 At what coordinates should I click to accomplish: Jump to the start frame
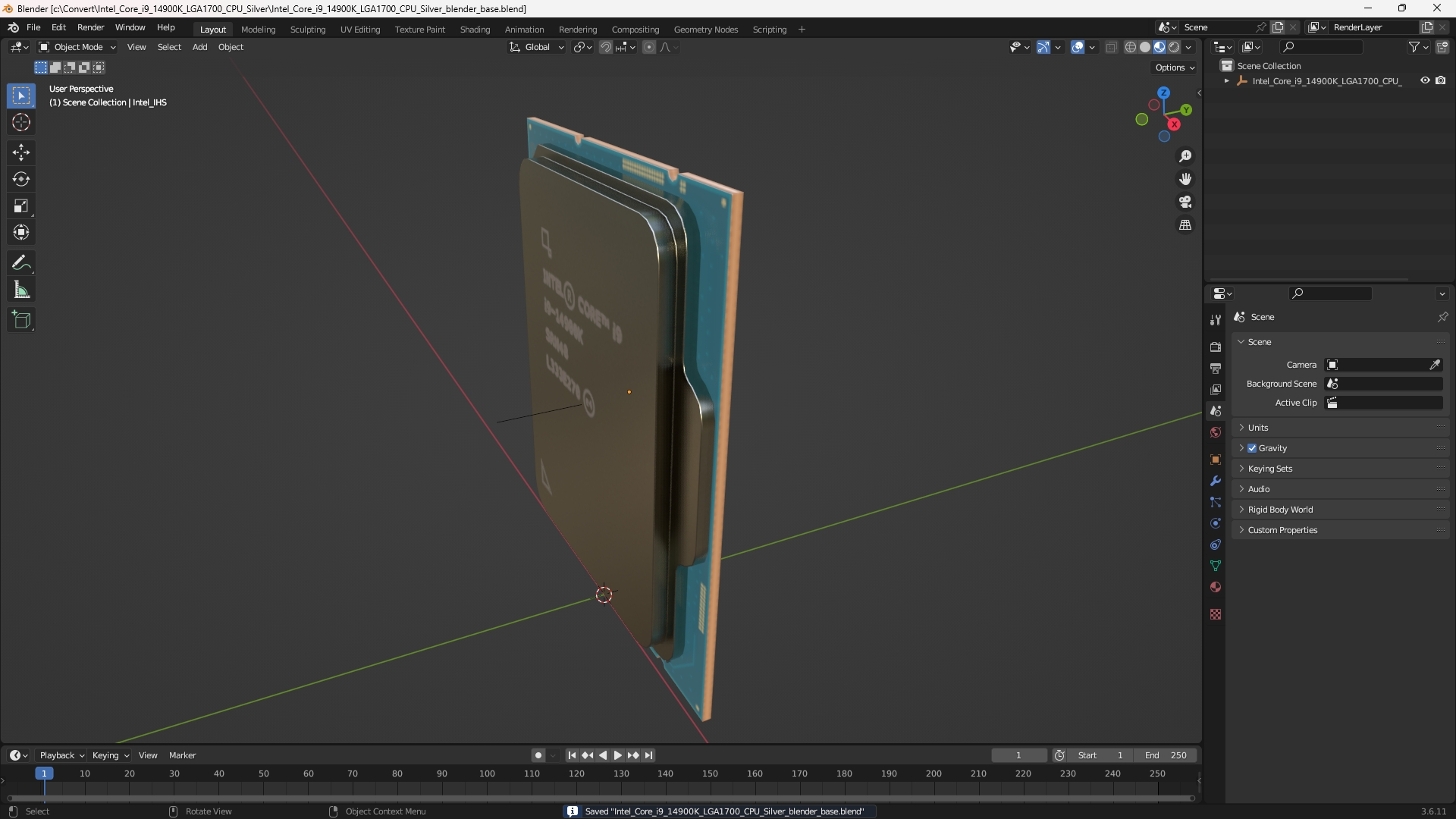click(x=572, y=755)
